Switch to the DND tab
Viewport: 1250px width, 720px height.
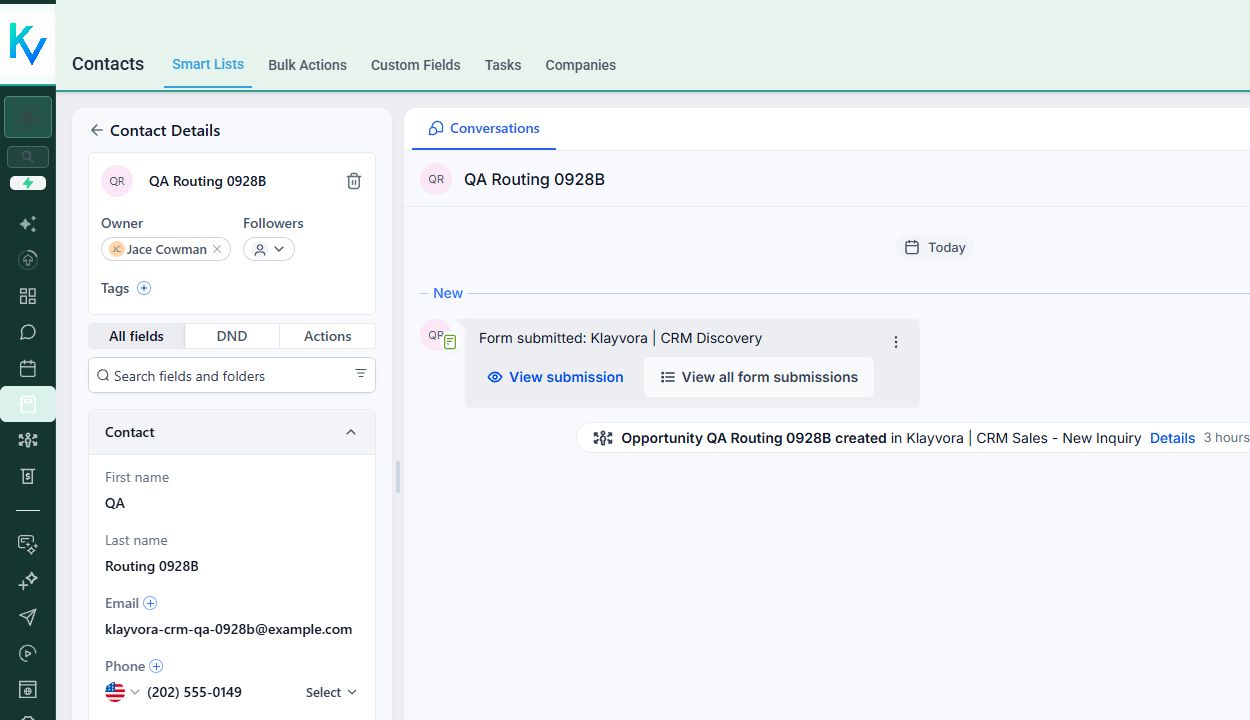(x=232, y=336)
